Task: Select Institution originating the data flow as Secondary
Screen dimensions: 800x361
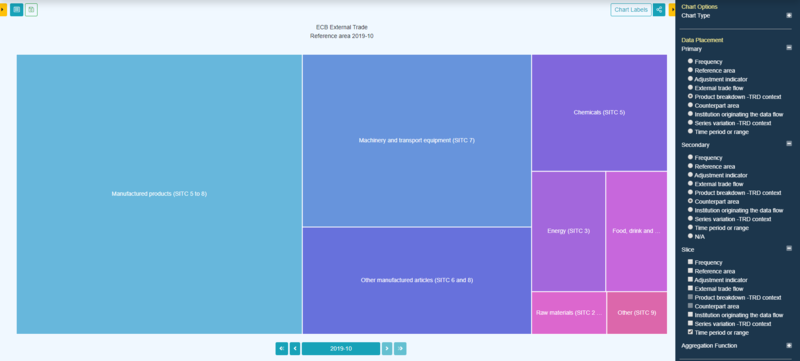Action: pyautogui.click(x=690, y=210)
